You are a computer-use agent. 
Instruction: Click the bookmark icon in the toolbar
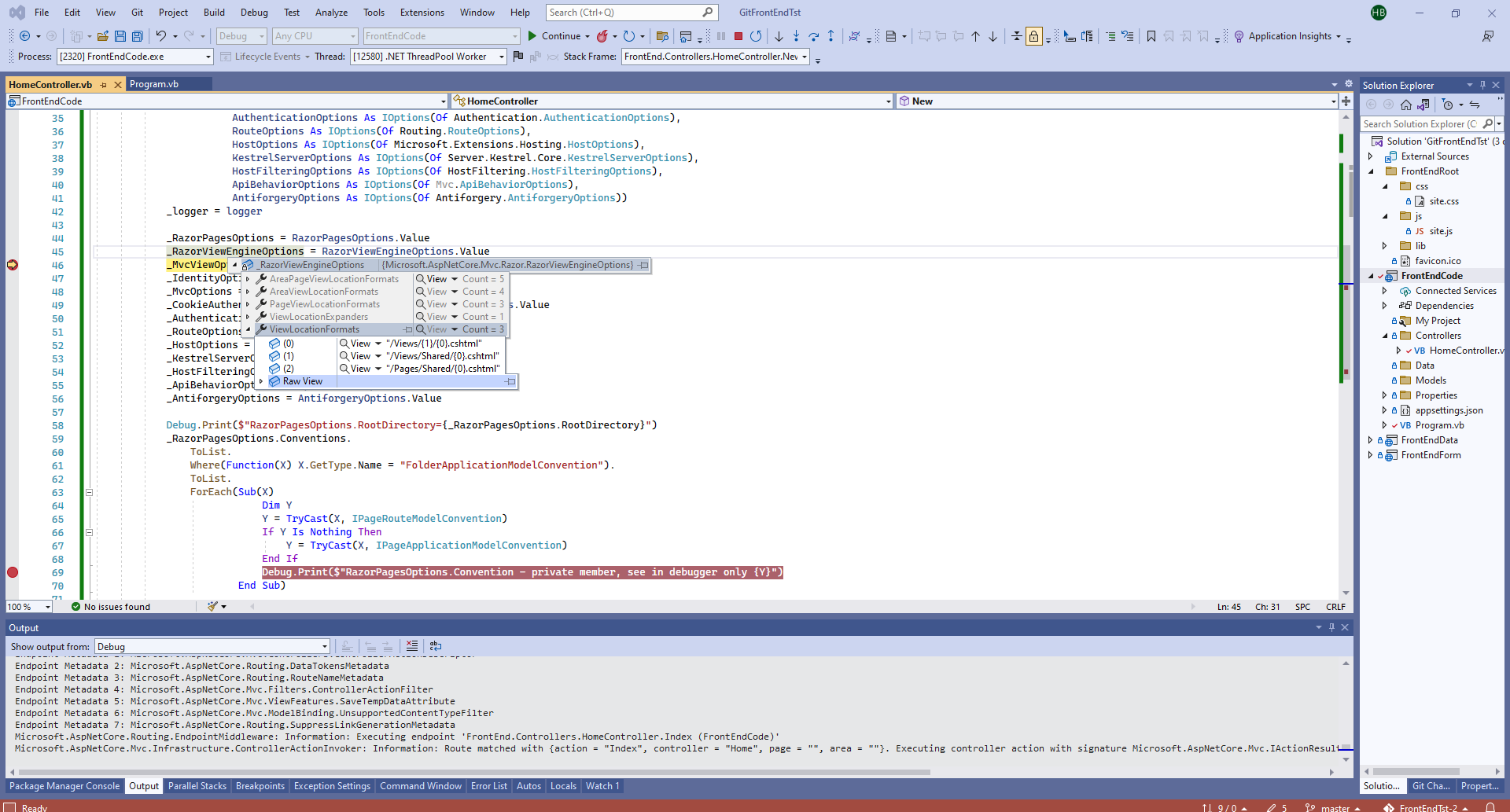[1151, 36]
